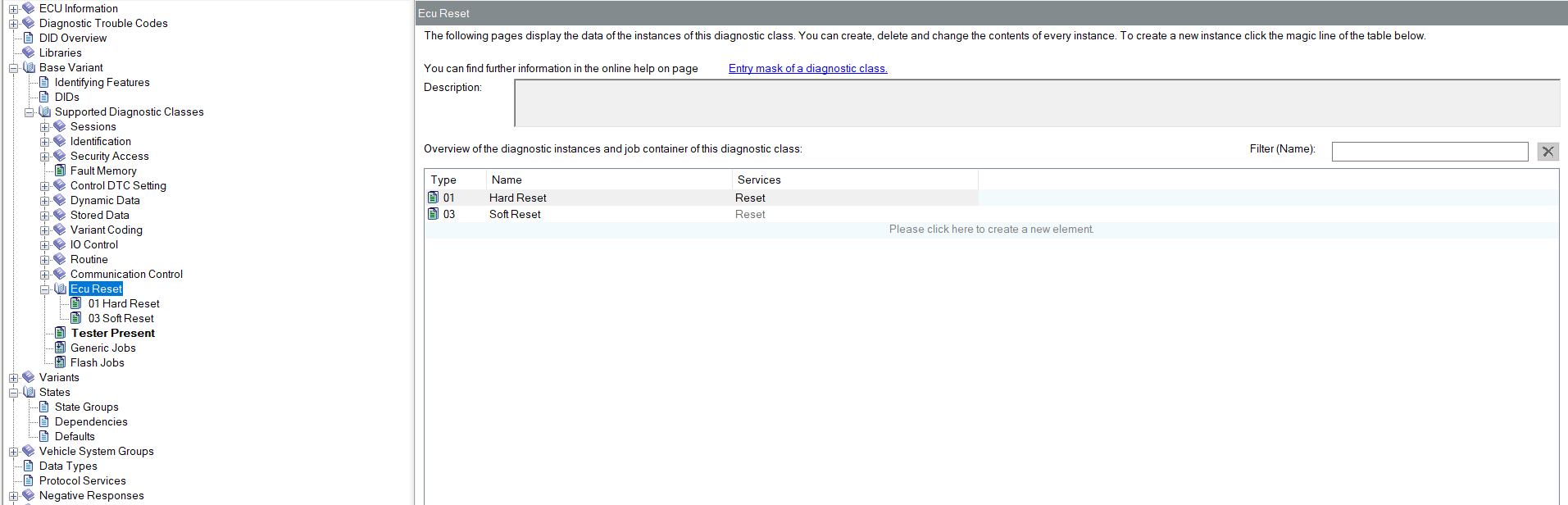Clear the Name filter with the X button
Viewport: 1568px width, 505px height.
pos(1548,151)
